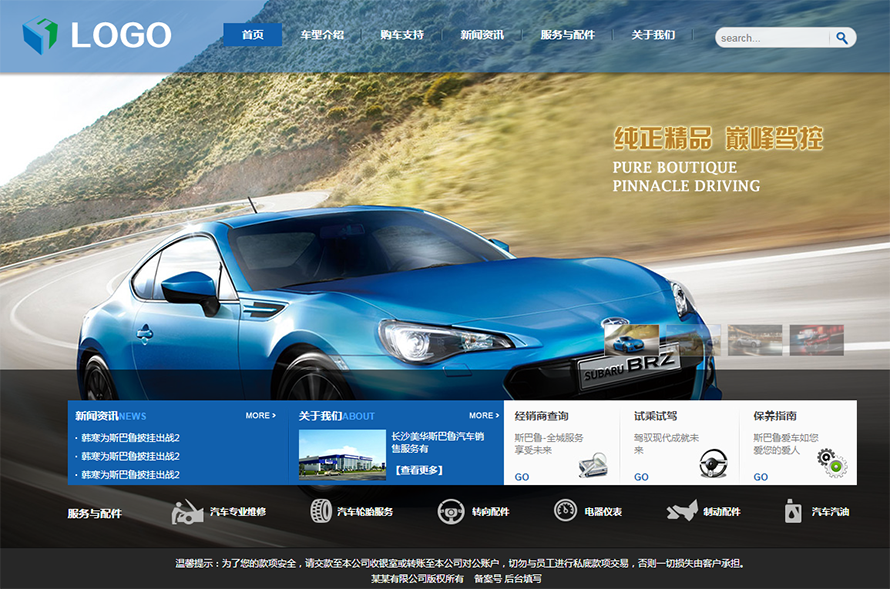The image size is (890, 589).
Task: Click the 汽车专业维修 label
Action: tap(238, 511)
